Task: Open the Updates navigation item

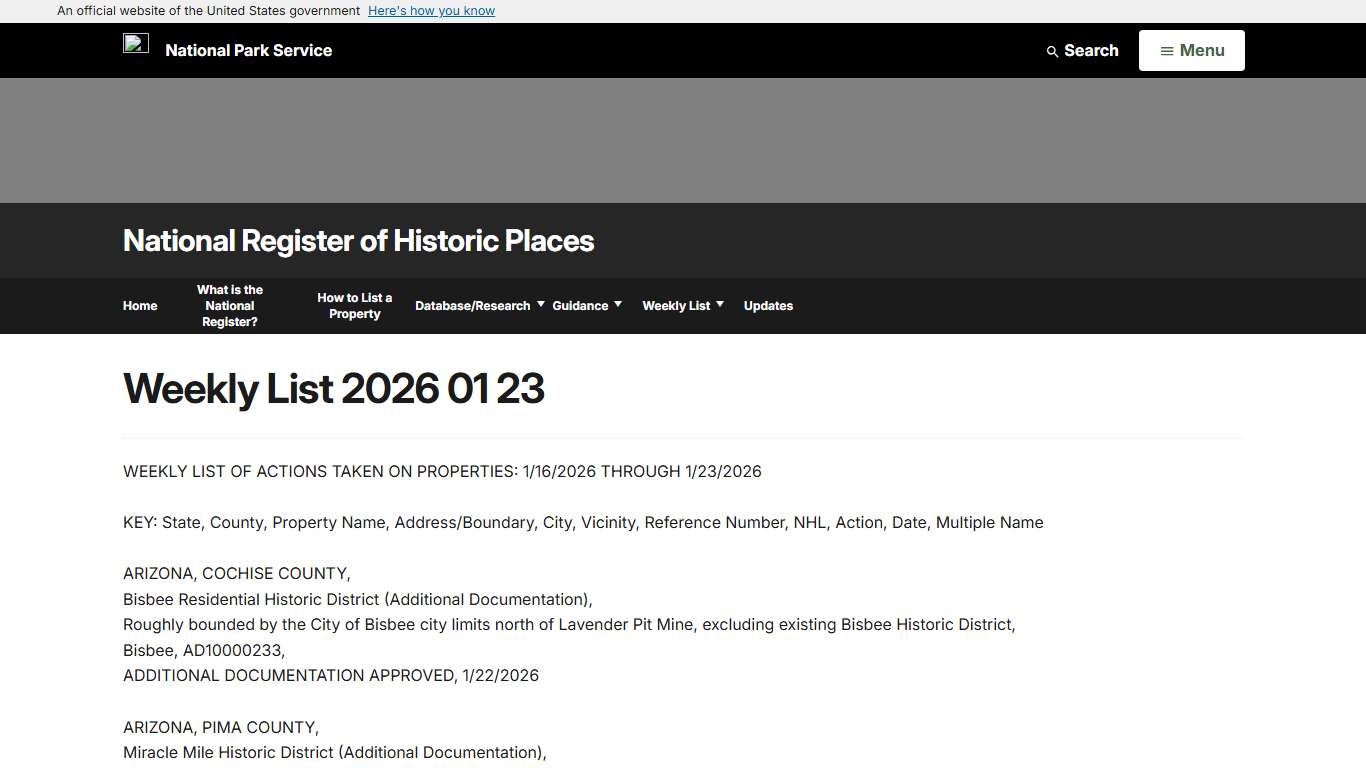Action: [x=768, y=306]
